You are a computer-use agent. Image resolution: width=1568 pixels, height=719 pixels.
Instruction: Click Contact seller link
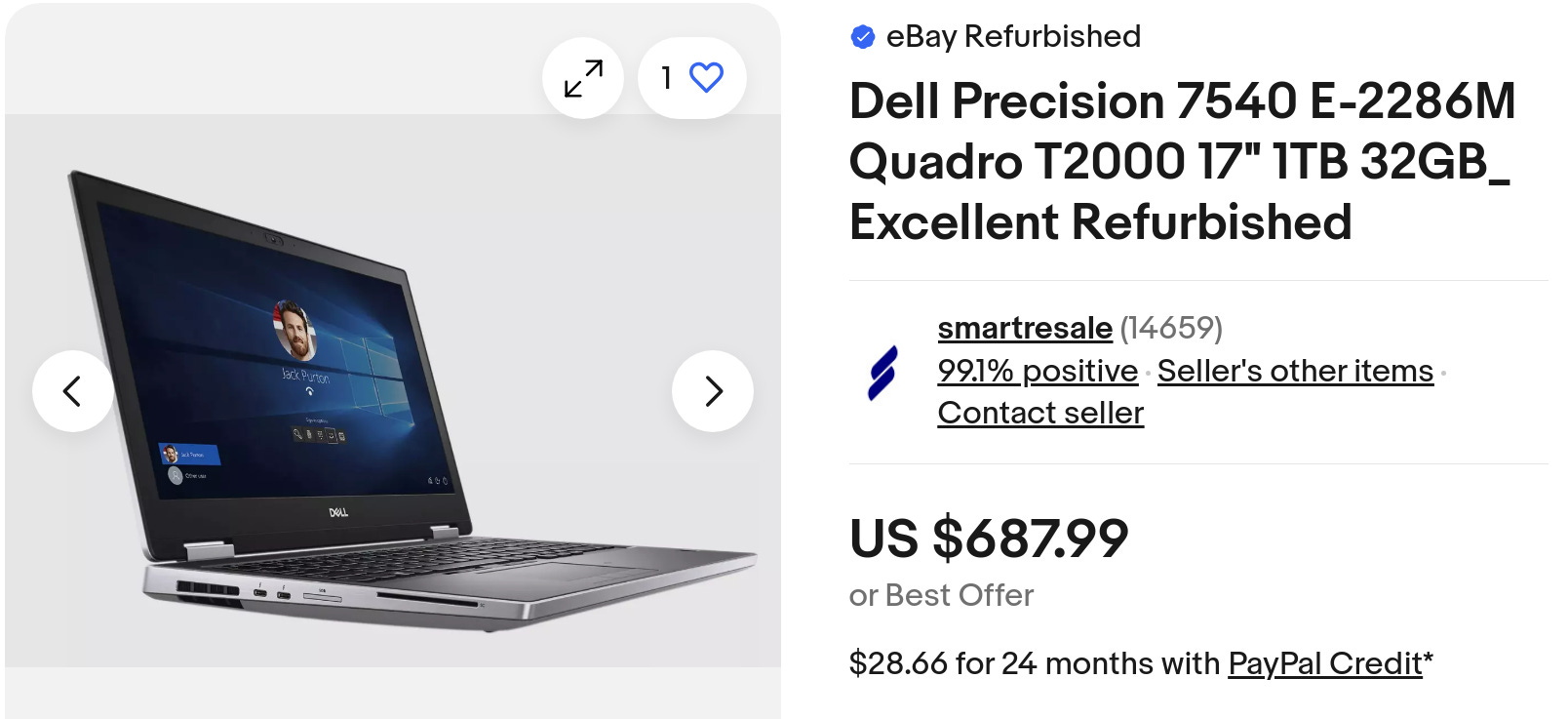[x=1040, y=413]
